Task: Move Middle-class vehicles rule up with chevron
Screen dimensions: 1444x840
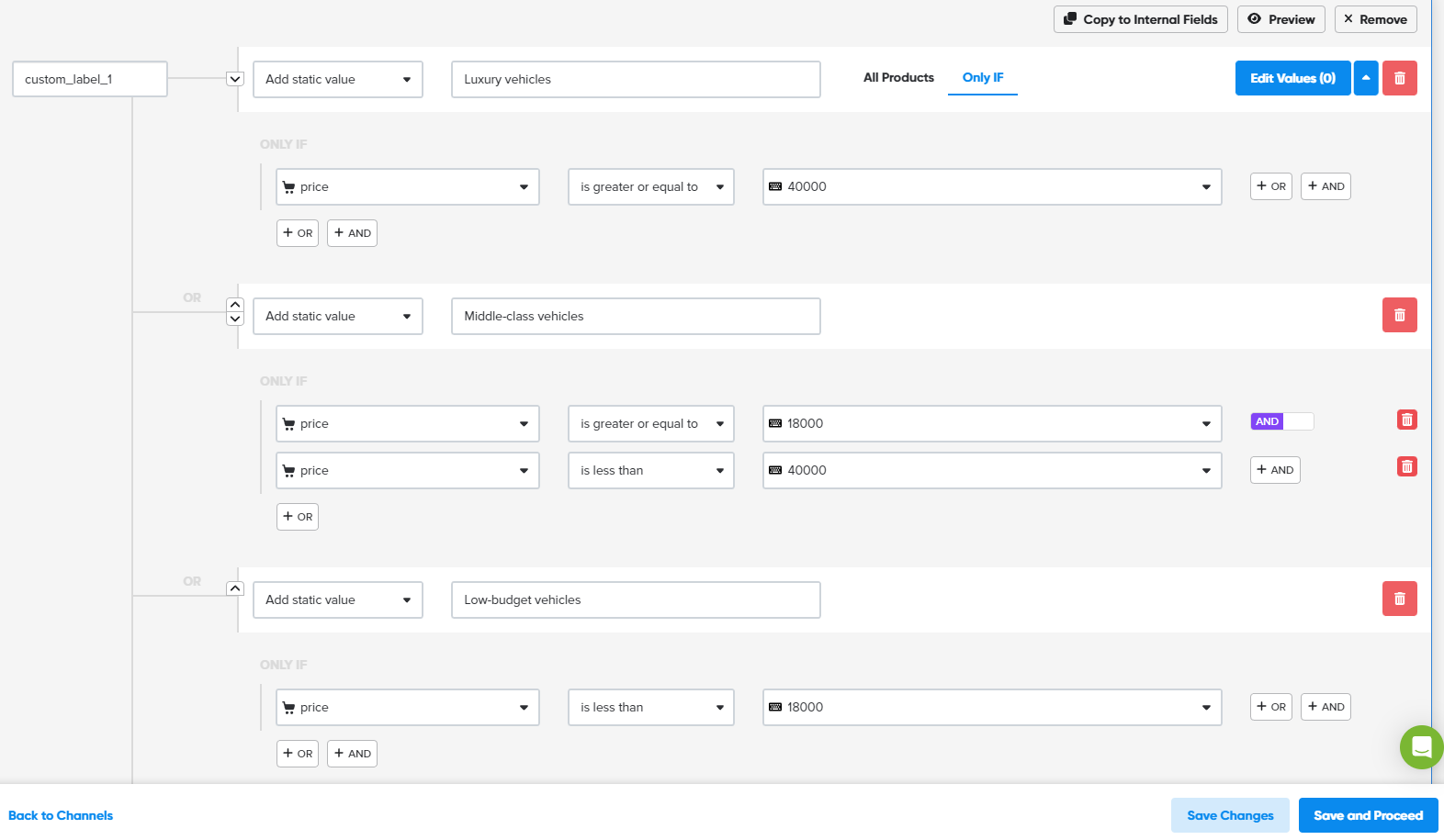Action: 235,305
